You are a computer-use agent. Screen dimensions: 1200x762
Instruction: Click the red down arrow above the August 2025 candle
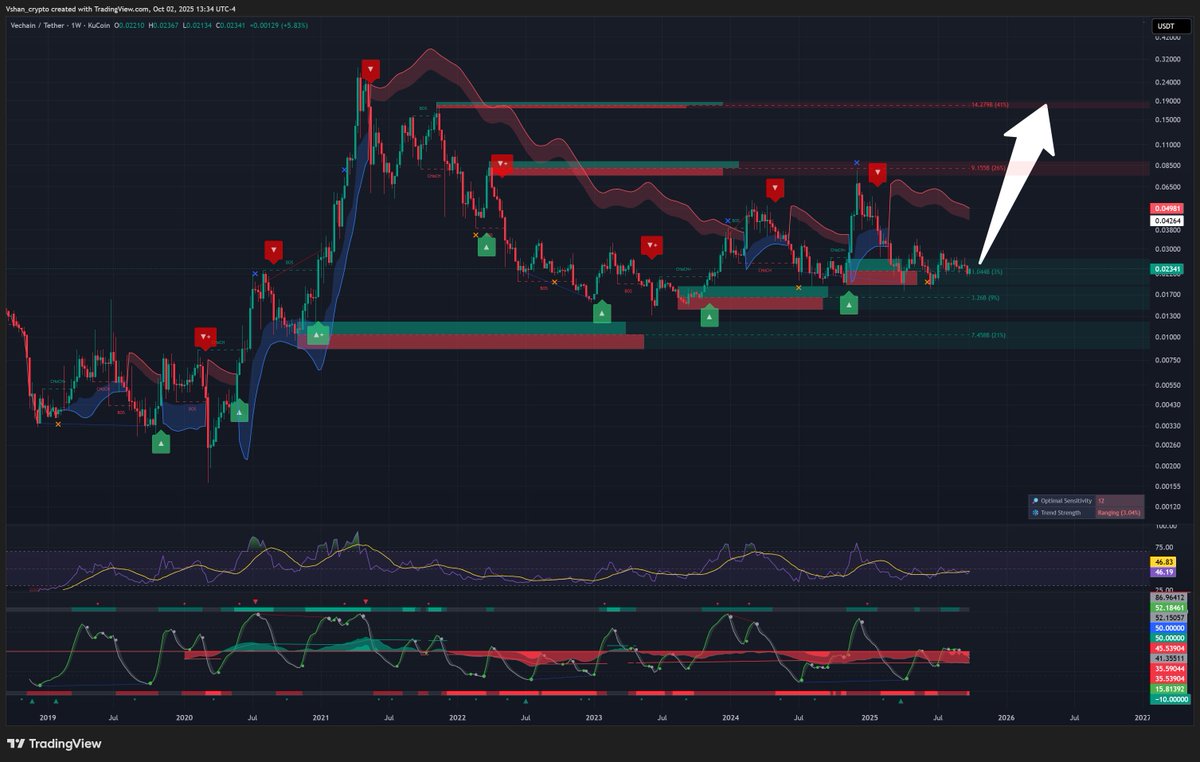(x=878, y=172)
